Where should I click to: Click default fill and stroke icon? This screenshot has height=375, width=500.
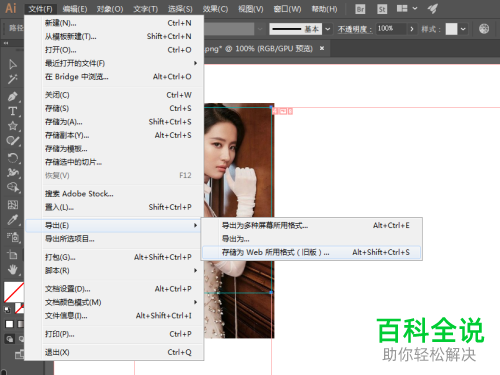pos(7,310)
